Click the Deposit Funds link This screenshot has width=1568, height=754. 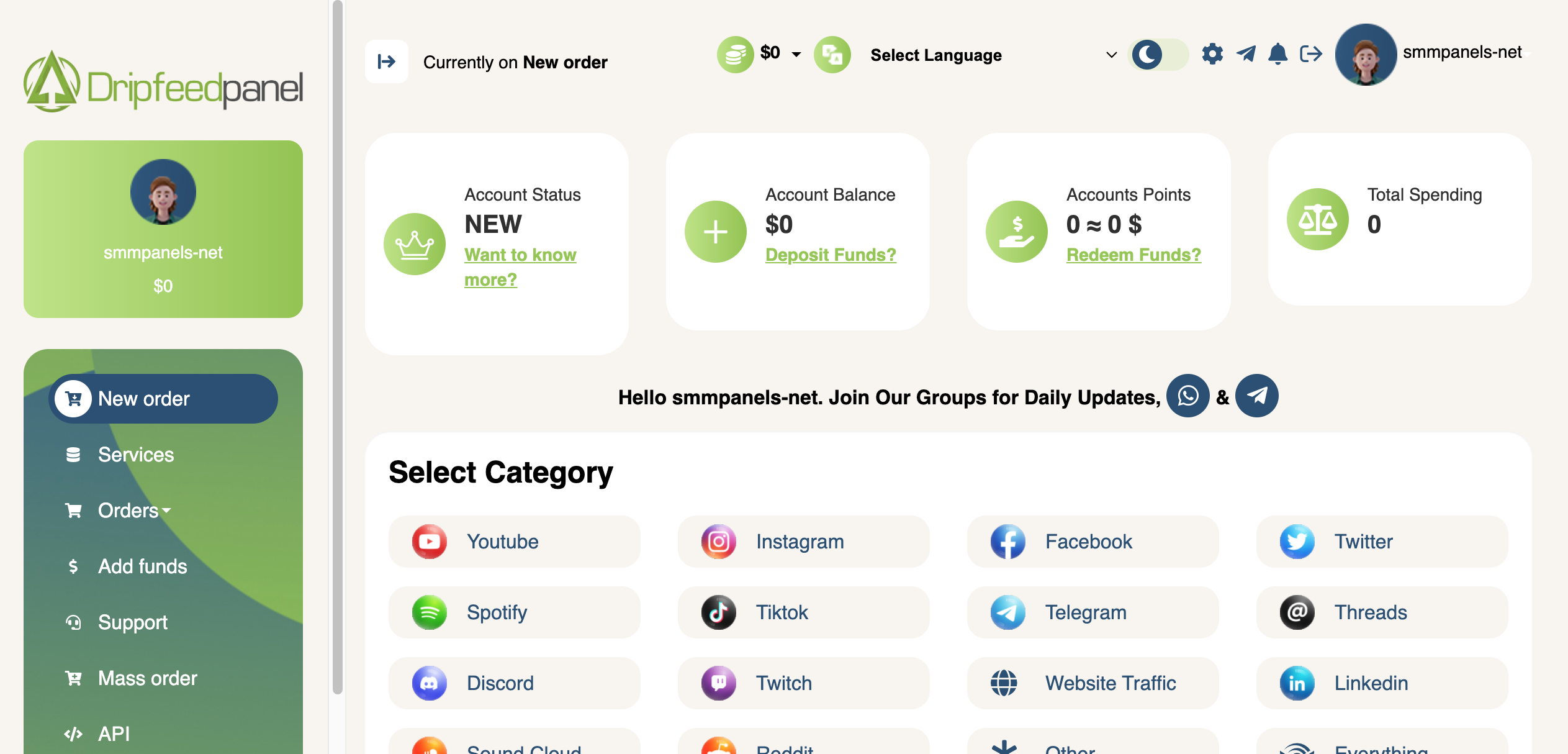(831, 254)
